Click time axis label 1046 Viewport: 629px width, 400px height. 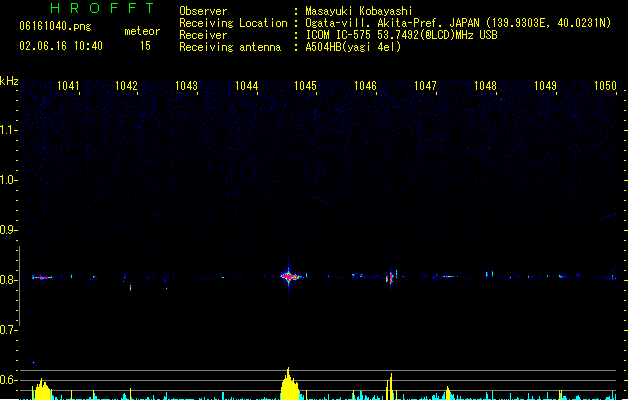(x=365, y=86)
